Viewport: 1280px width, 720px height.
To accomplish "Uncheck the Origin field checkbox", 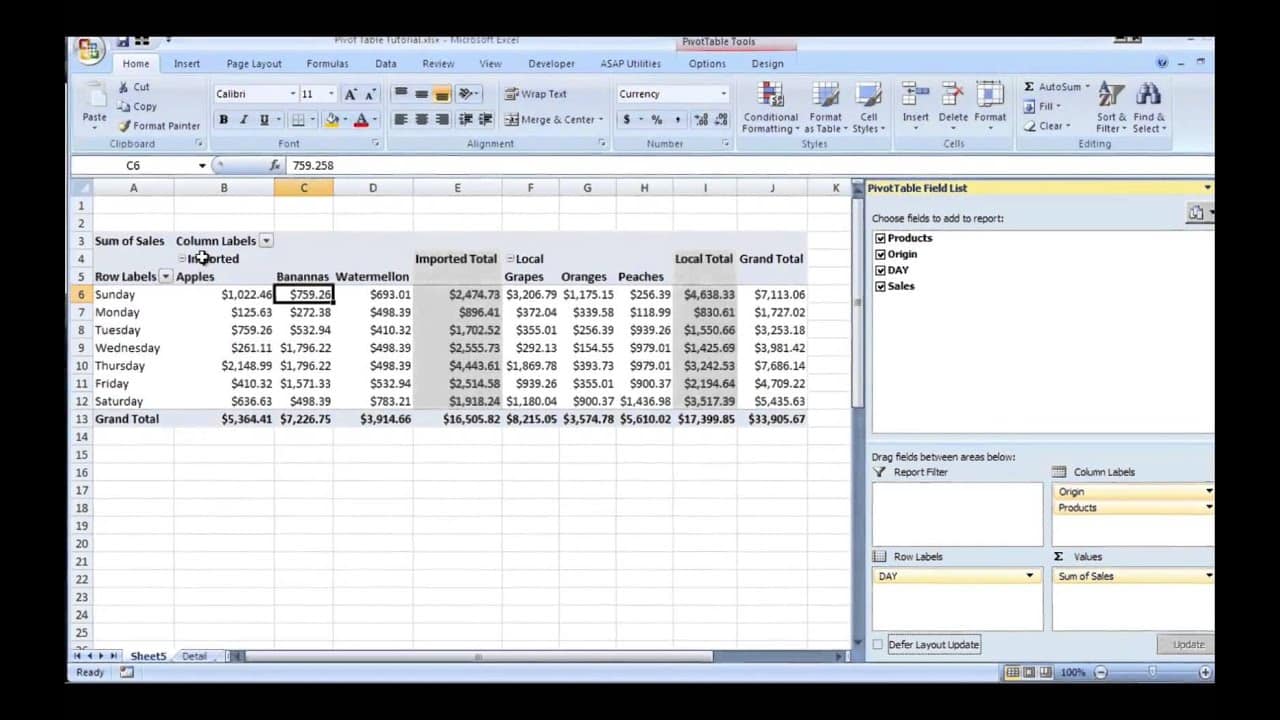I will 880,254.
